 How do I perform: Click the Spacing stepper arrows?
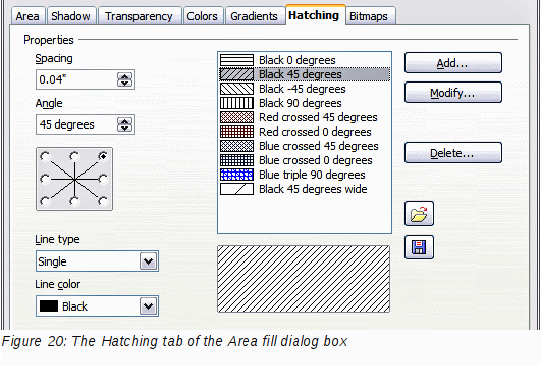(x=125, y=80)
